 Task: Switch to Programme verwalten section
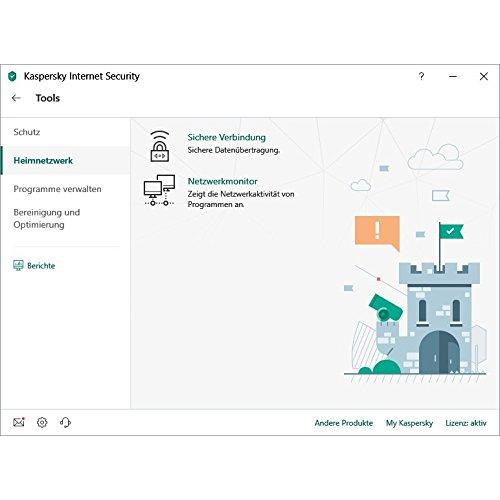click(x=57, y=189)
